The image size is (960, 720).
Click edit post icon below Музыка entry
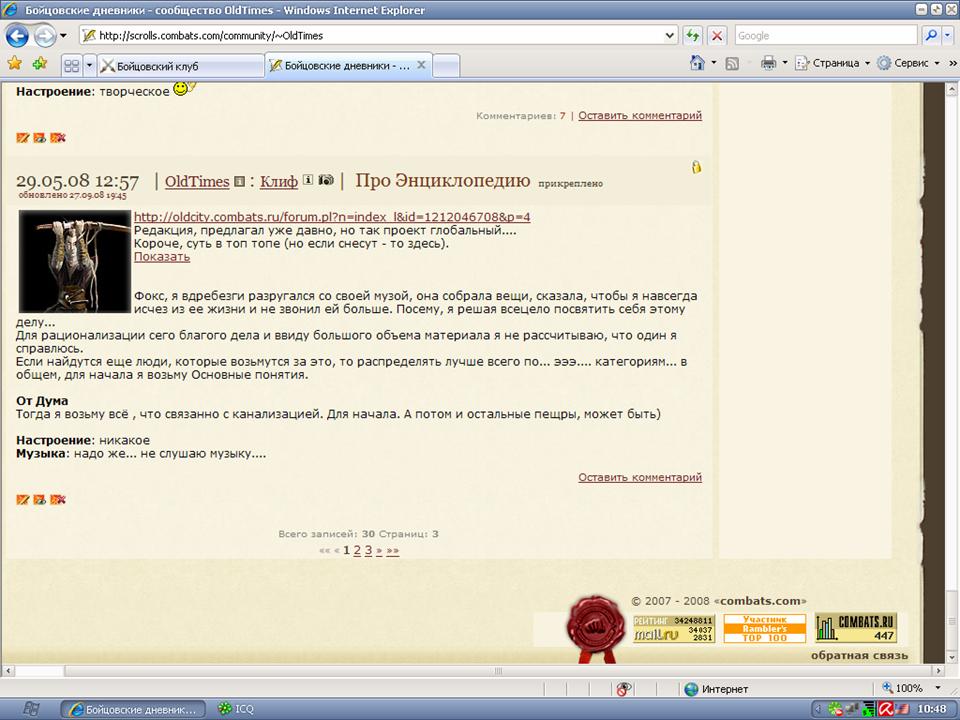coord(23,500)
